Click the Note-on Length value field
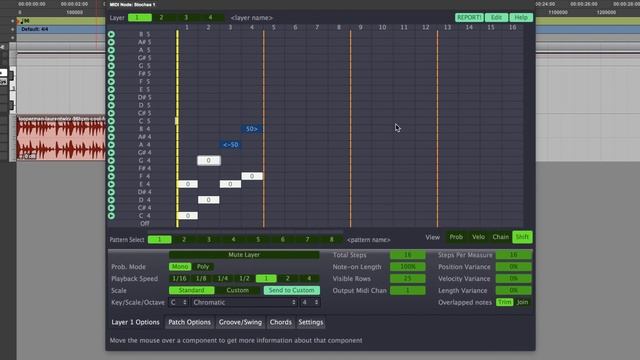640x360 pixels. point(408,267)
